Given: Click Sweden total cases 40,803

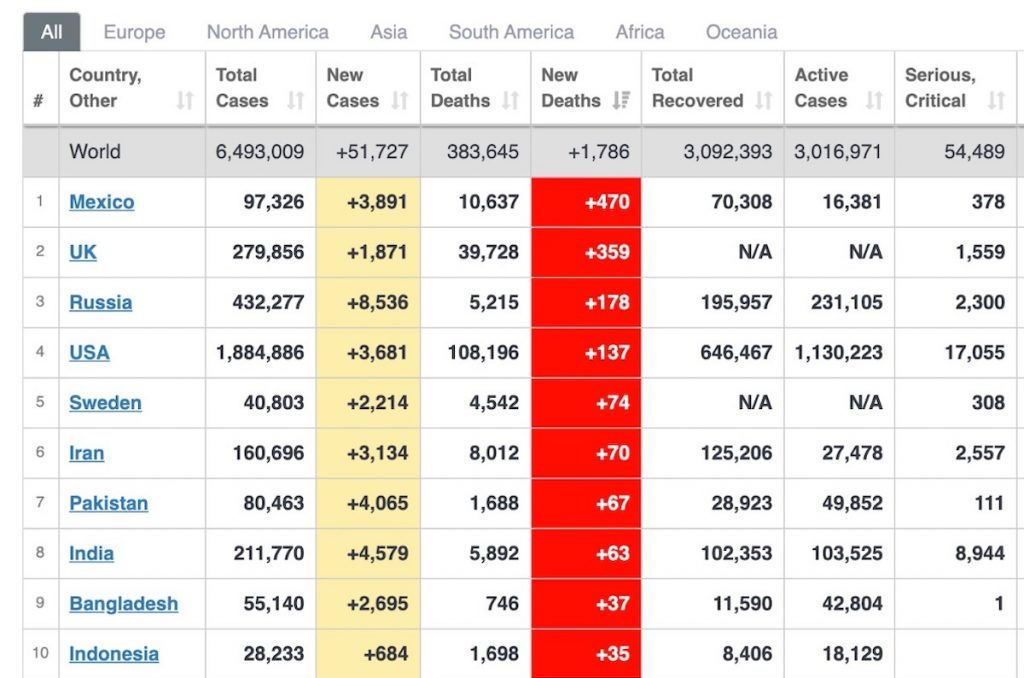Looking at the screenshot, I should (274, 403).
